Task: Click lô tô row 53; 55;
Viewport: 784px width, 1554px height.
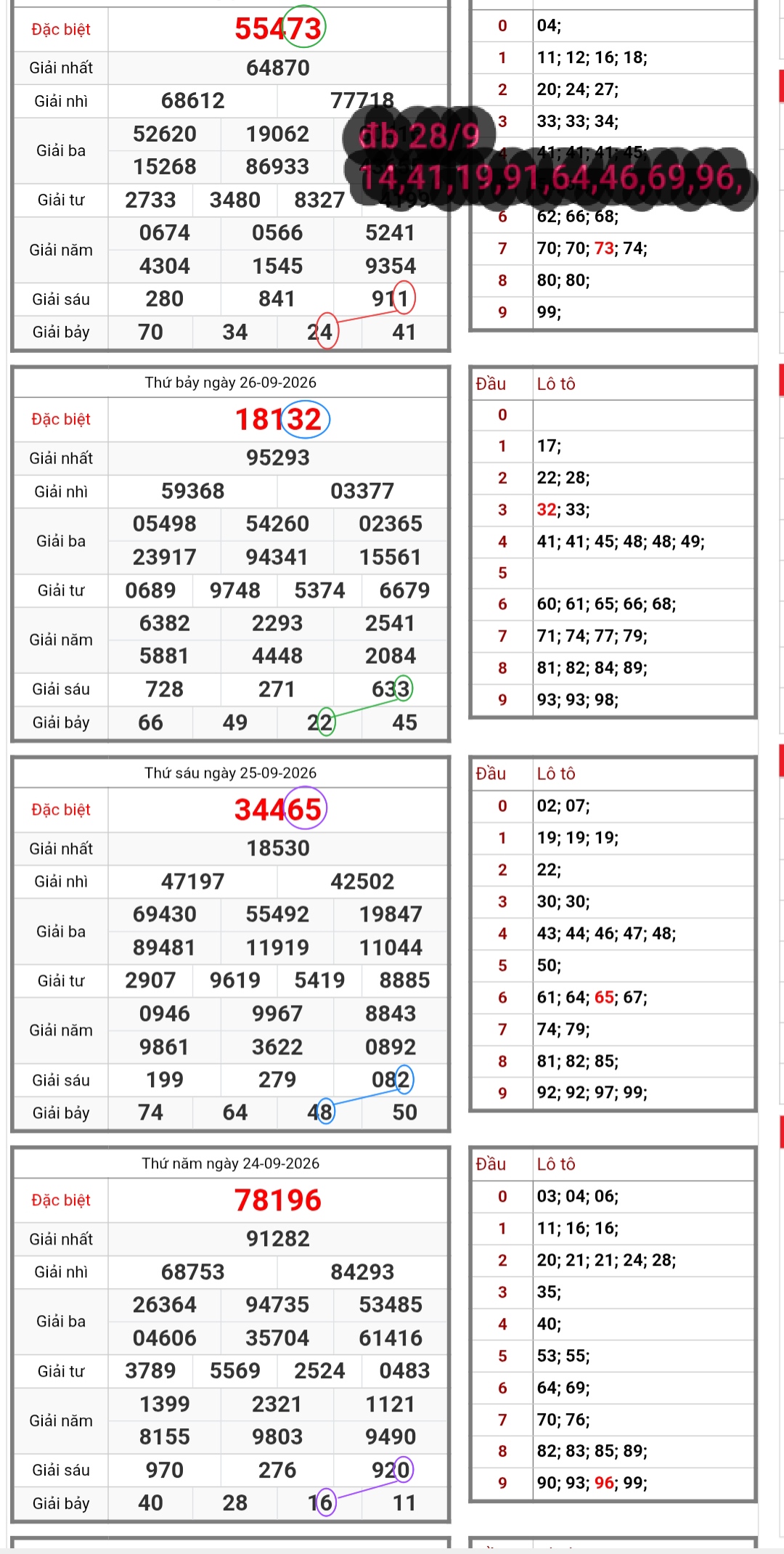Action: pyautogui.click(x=563, y=1356)
